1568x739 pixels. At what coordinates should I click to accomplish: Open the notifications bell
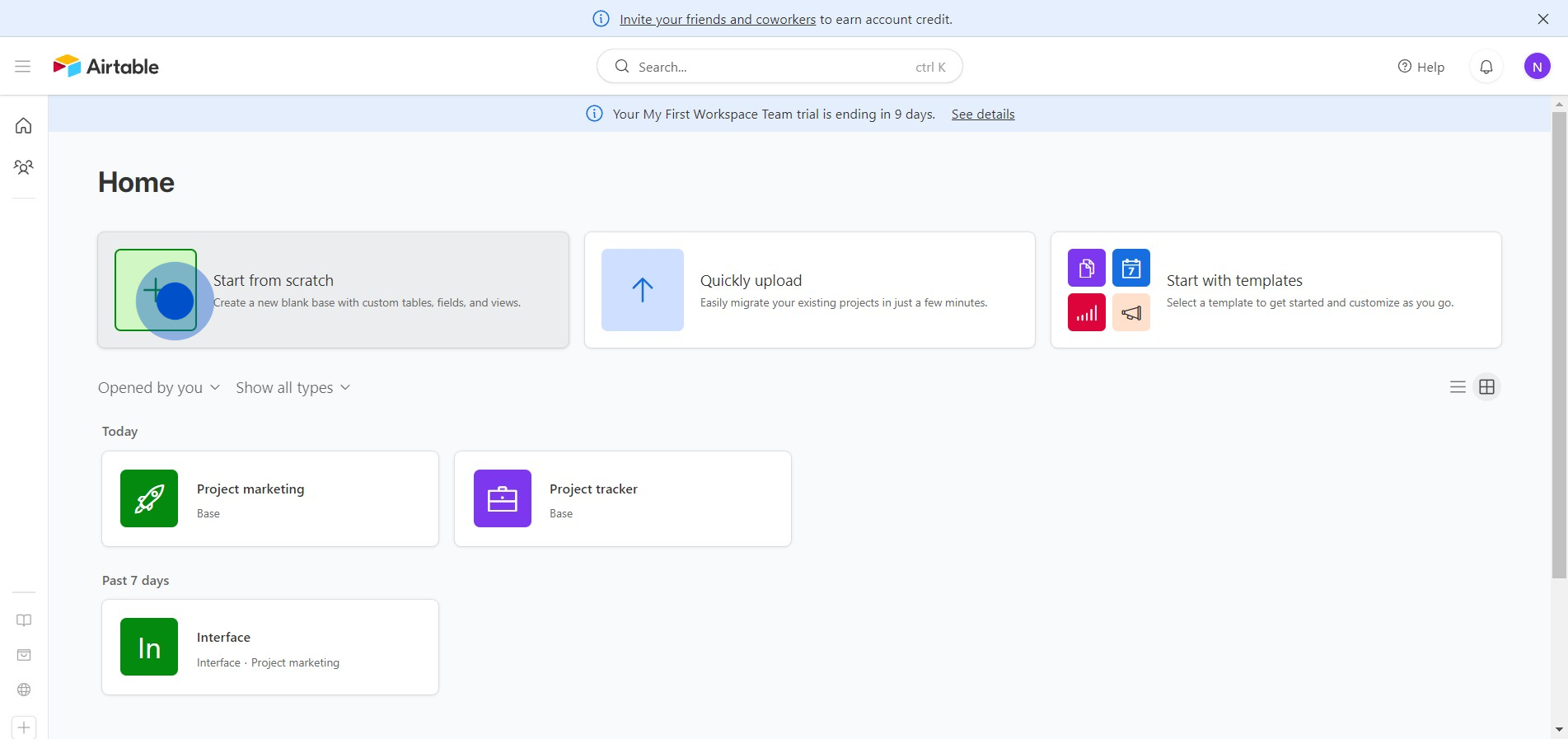(x=1486, y=67)
